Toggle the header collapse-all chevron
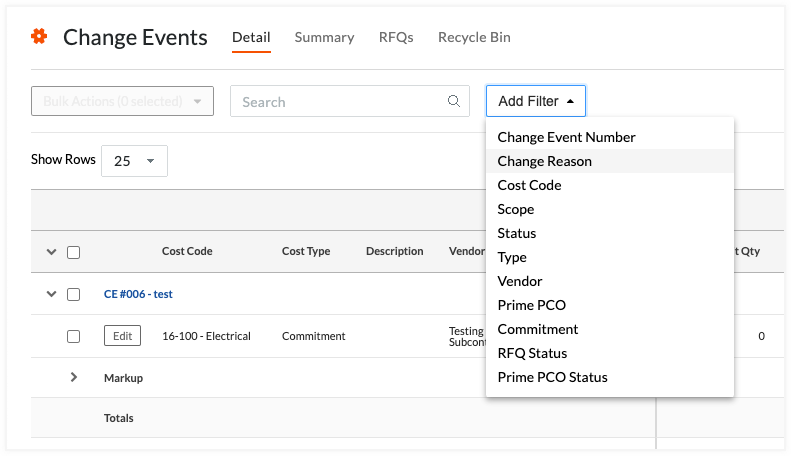The height and width of the screenshot is (456, 791). coord(52,252)
